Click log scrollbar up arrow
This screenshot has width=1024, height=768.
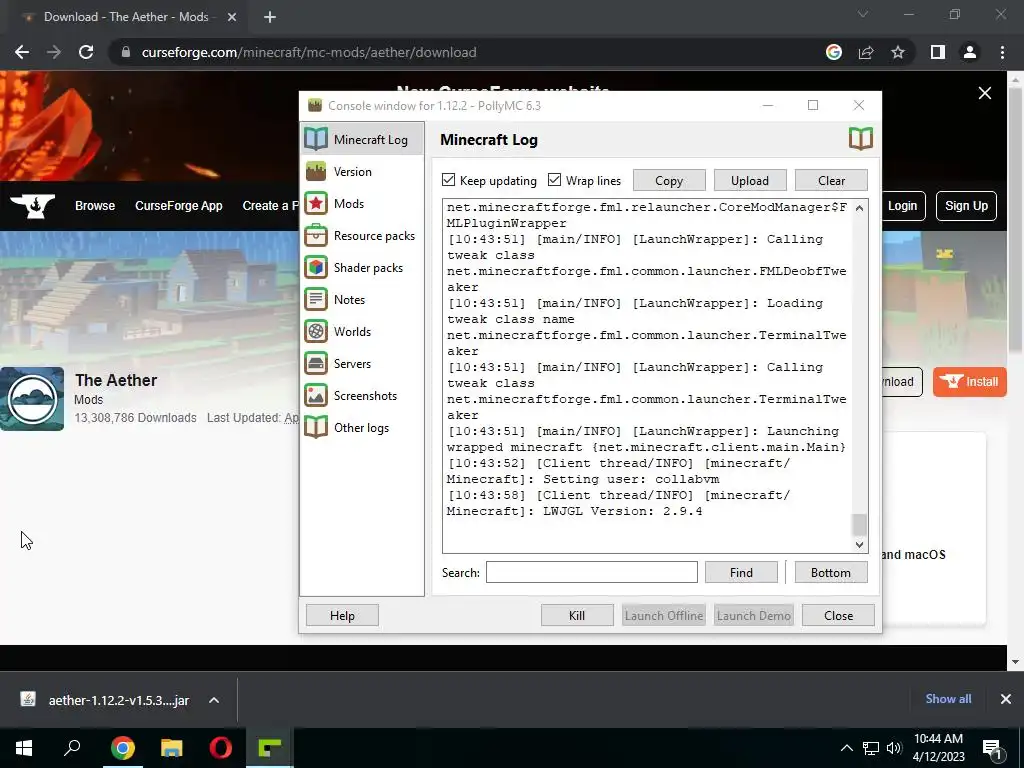click(x=859, y=208)
